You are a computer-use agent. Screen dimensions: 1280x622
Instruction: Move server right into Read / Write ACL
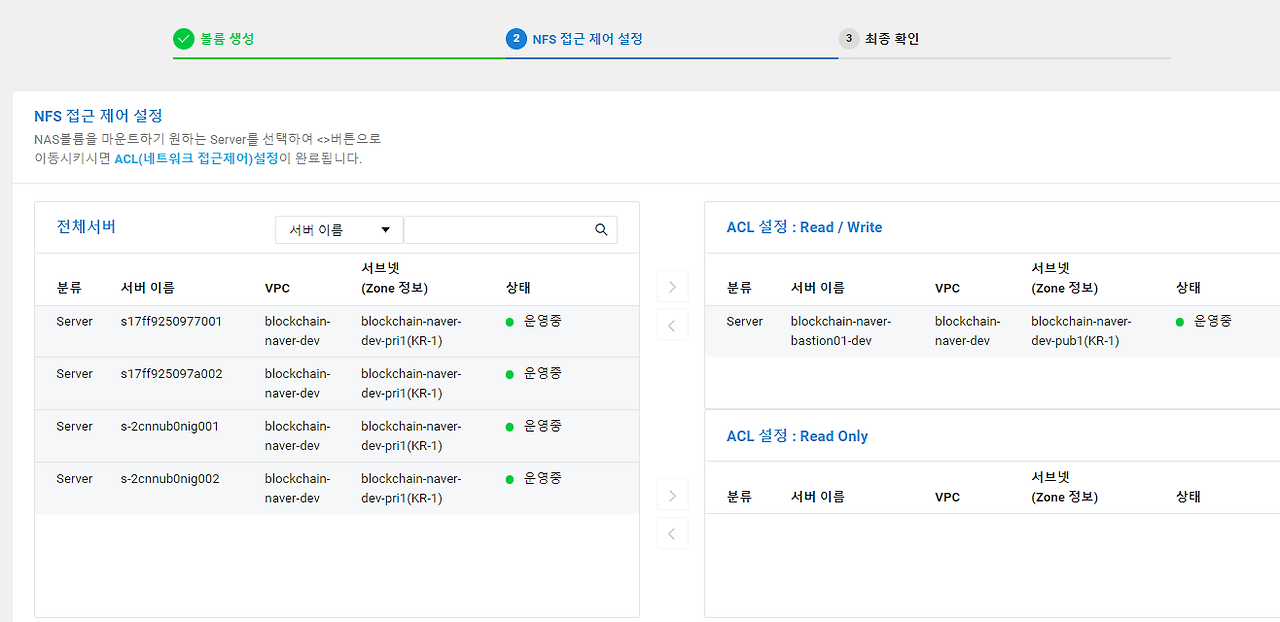tap(672, 287)
